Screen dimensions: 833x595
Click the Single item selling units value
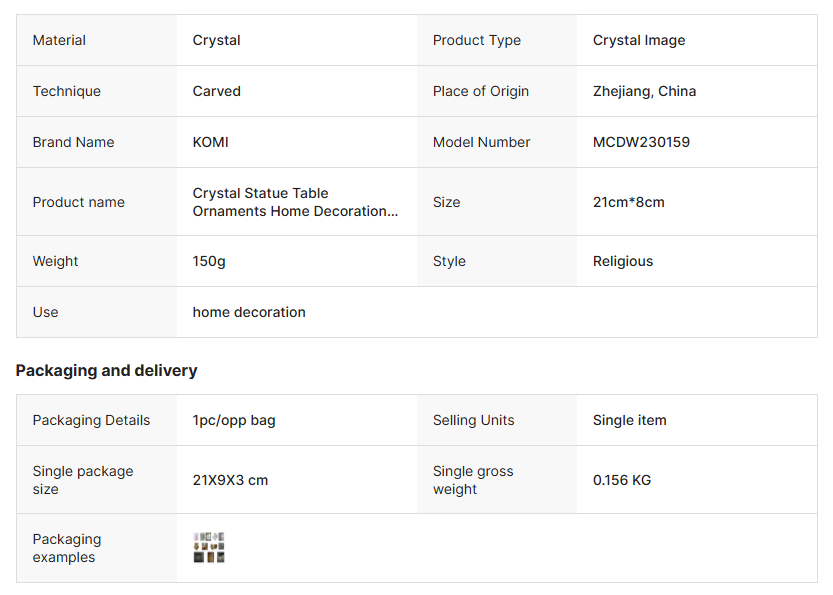629,420
